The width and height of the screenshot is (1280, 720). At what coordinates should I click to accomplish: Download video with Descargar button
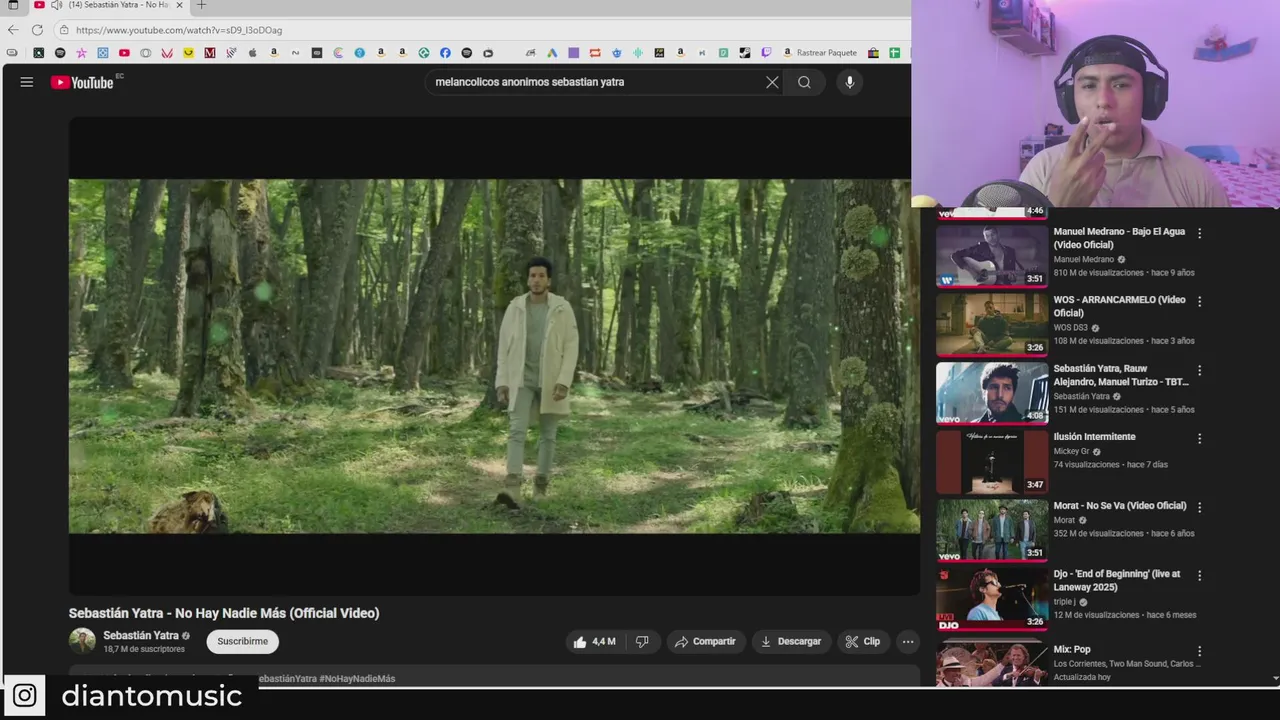click(791, 642)
